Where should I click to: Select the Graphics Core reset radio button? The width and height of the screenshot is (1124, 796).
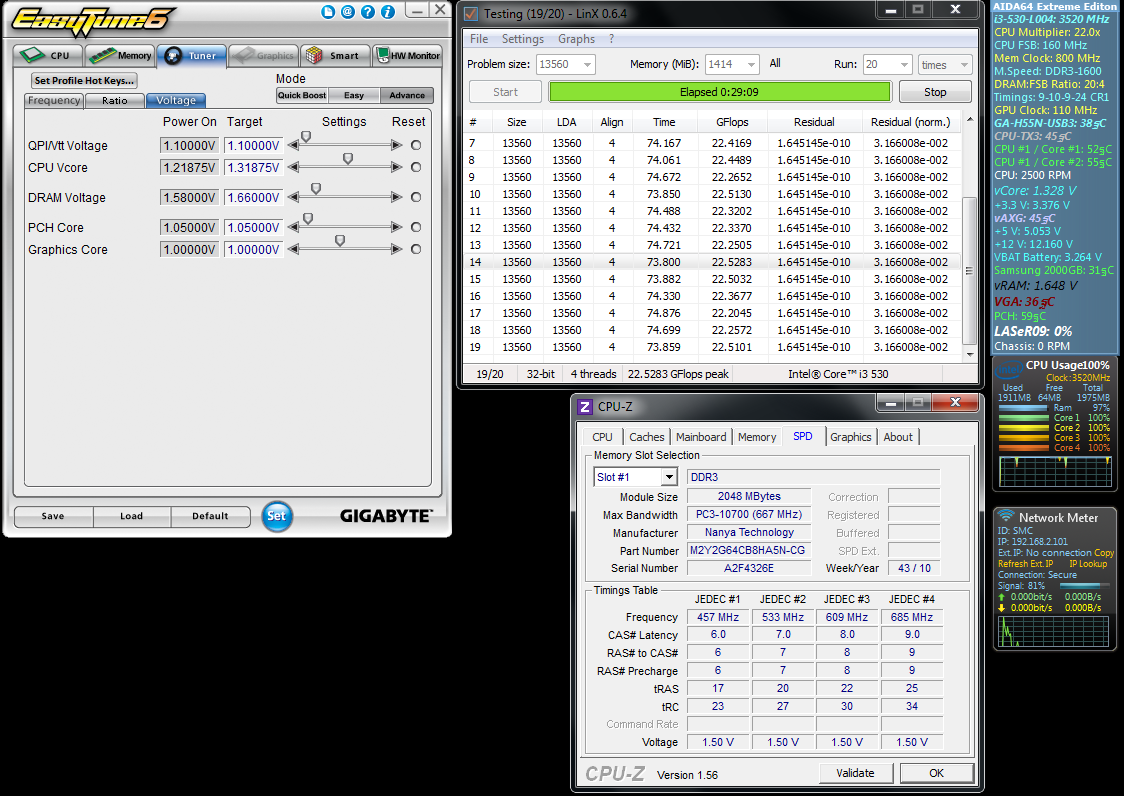click(x=416, y=249)
